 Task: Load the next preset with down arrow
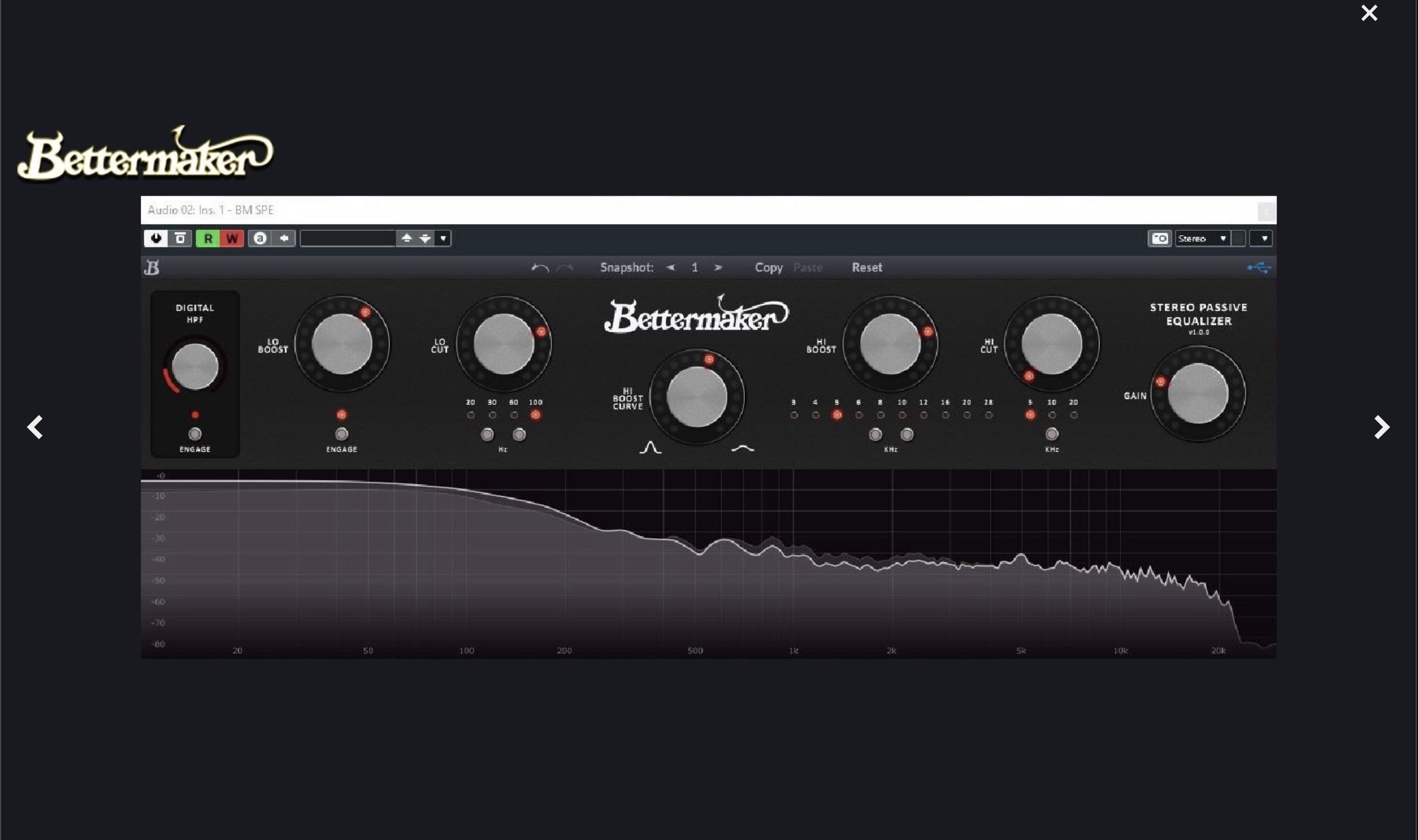(x=425, y=238)
